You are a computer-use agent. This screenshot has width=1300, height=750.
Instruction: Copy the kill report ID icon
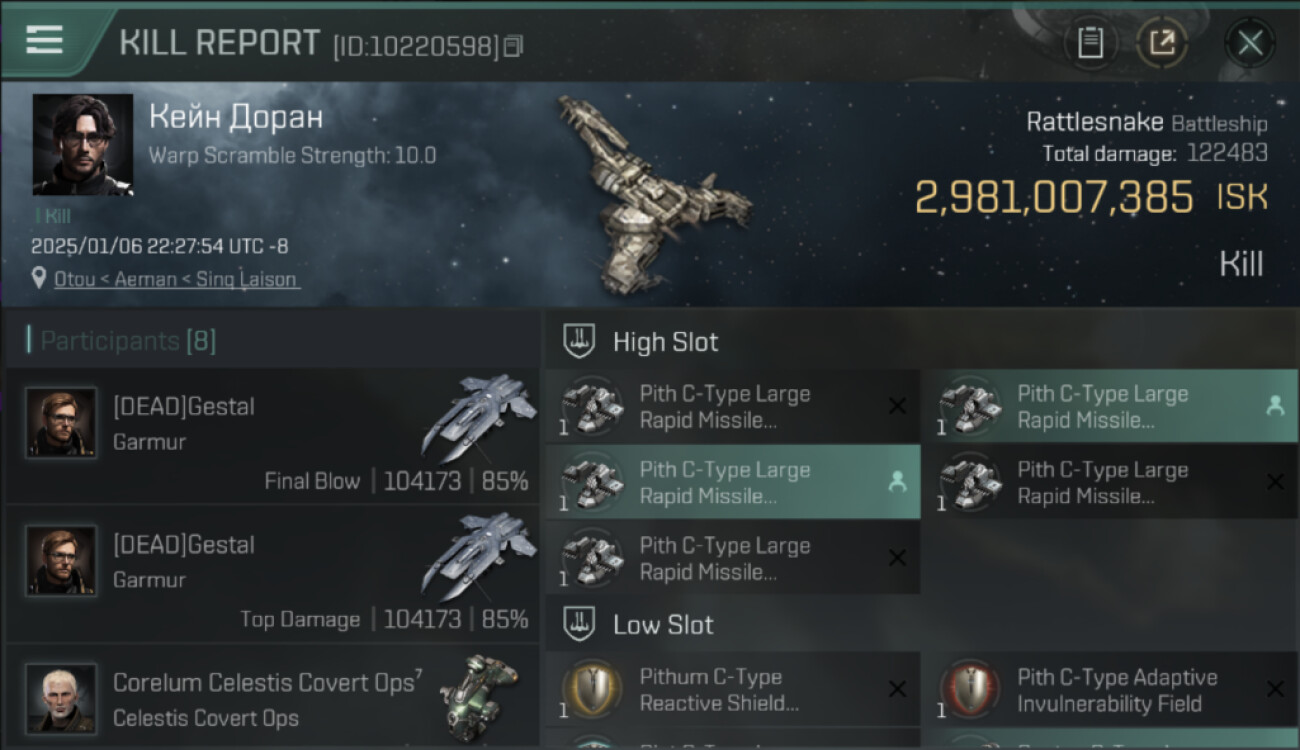pyautogui.click(x=512, y=46)
